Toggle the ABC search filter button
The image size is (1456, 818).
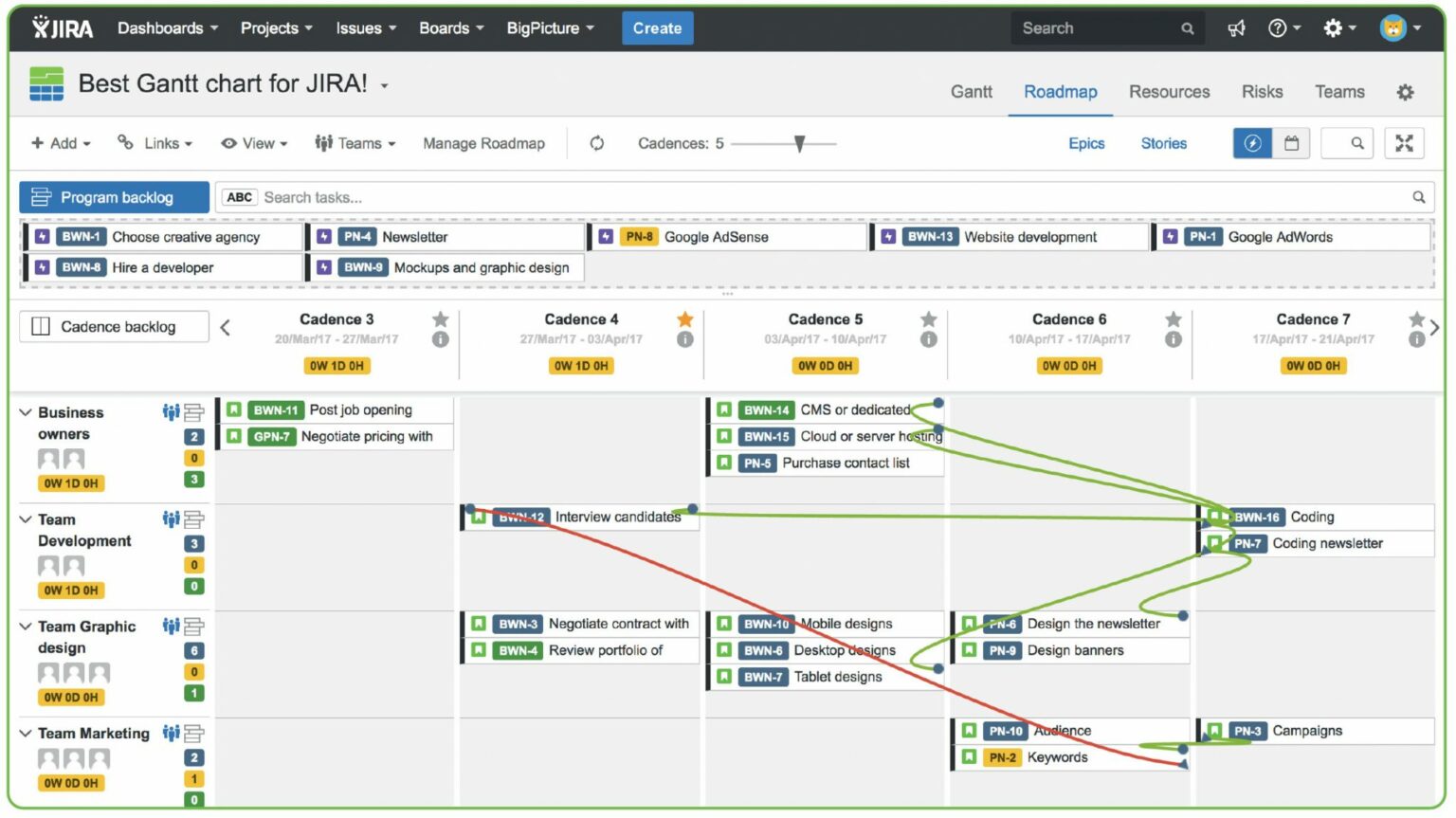[239, 197]
